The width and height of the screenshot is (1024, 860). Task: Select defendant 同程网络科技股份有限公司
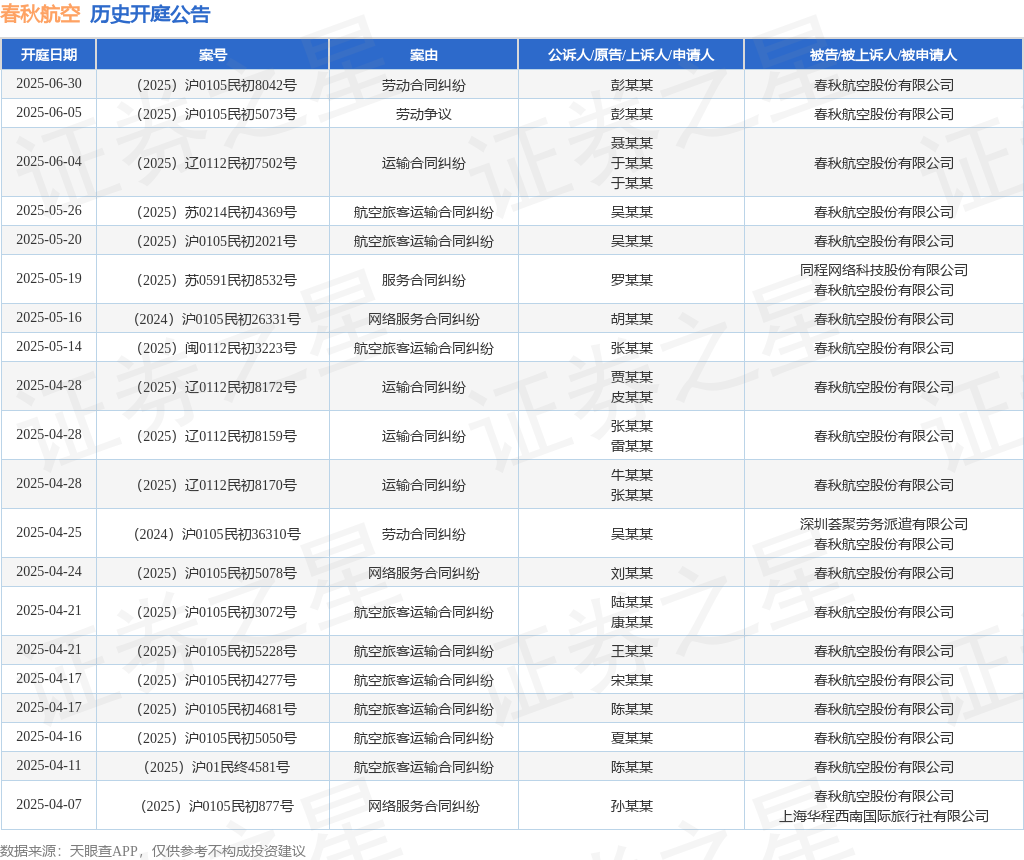pyautogui.click(x=884, y=270)
